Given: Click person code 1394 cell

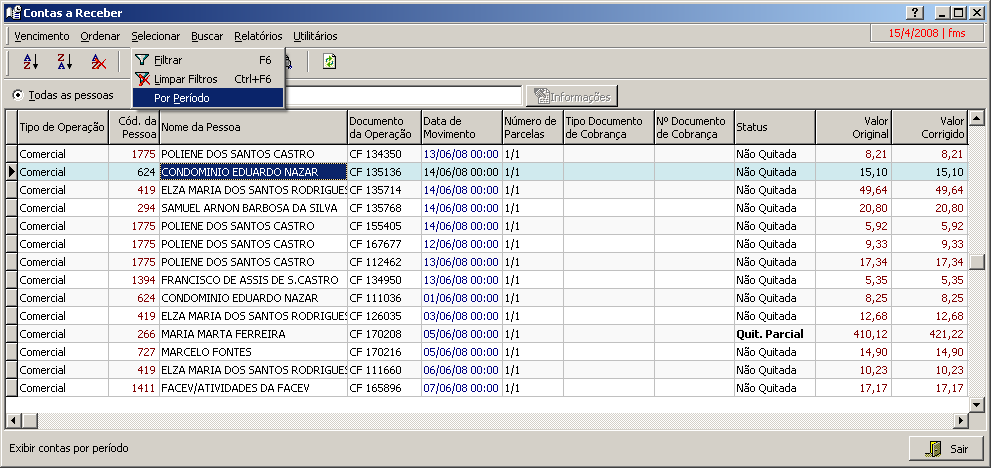Looking at the screenshot, I should (134, 280).
